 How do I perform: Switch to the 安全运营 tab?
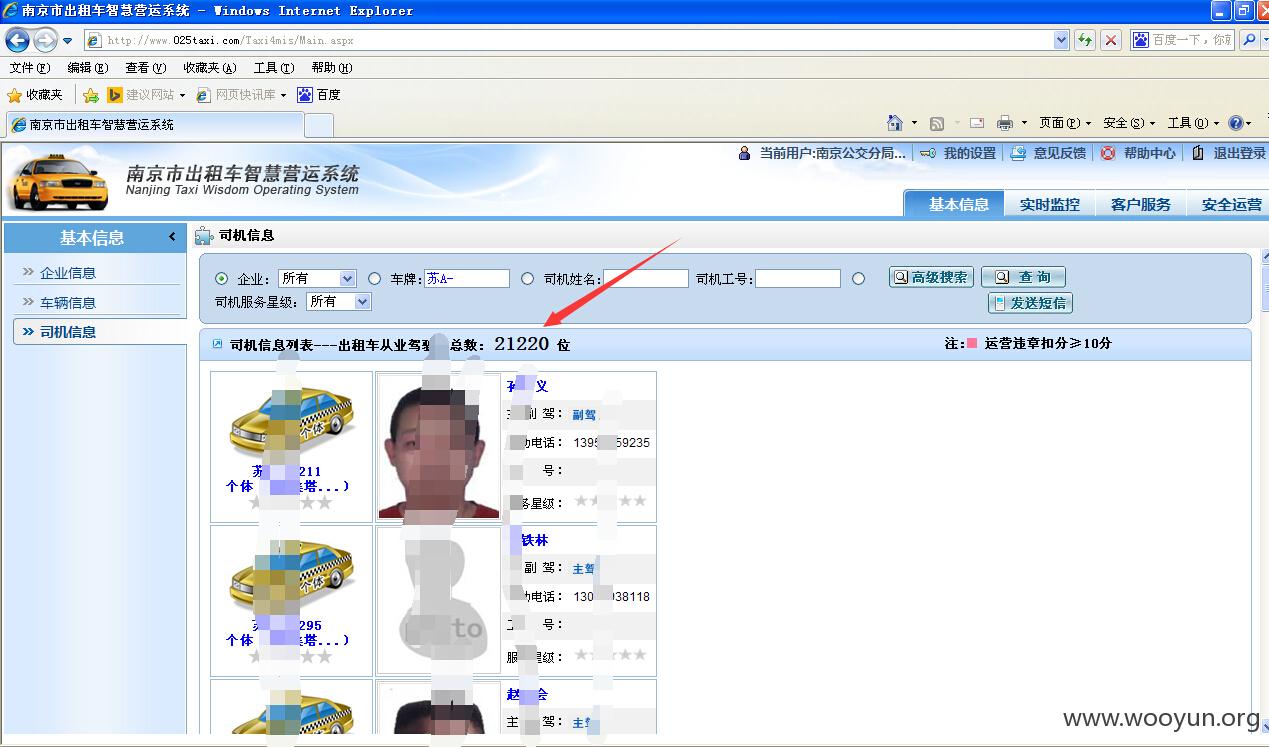(x=1230, y=204)
